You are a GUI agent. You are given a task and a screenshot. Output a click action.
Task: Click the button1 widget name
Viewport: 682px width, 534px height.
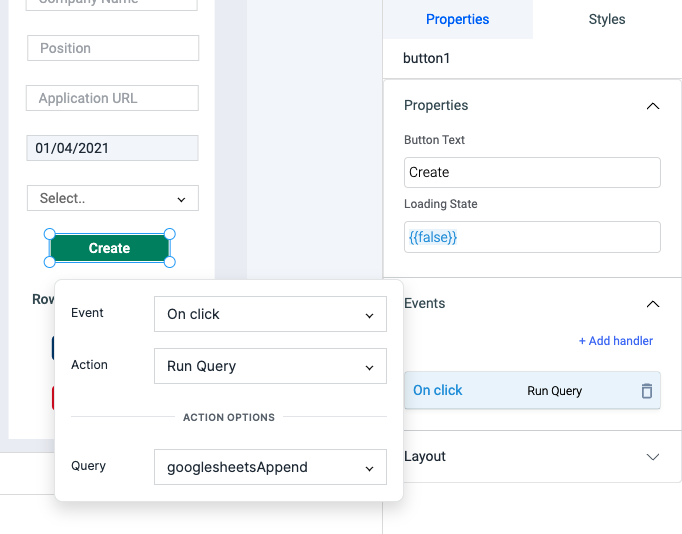pyautogui.click(x=427, y=58)
